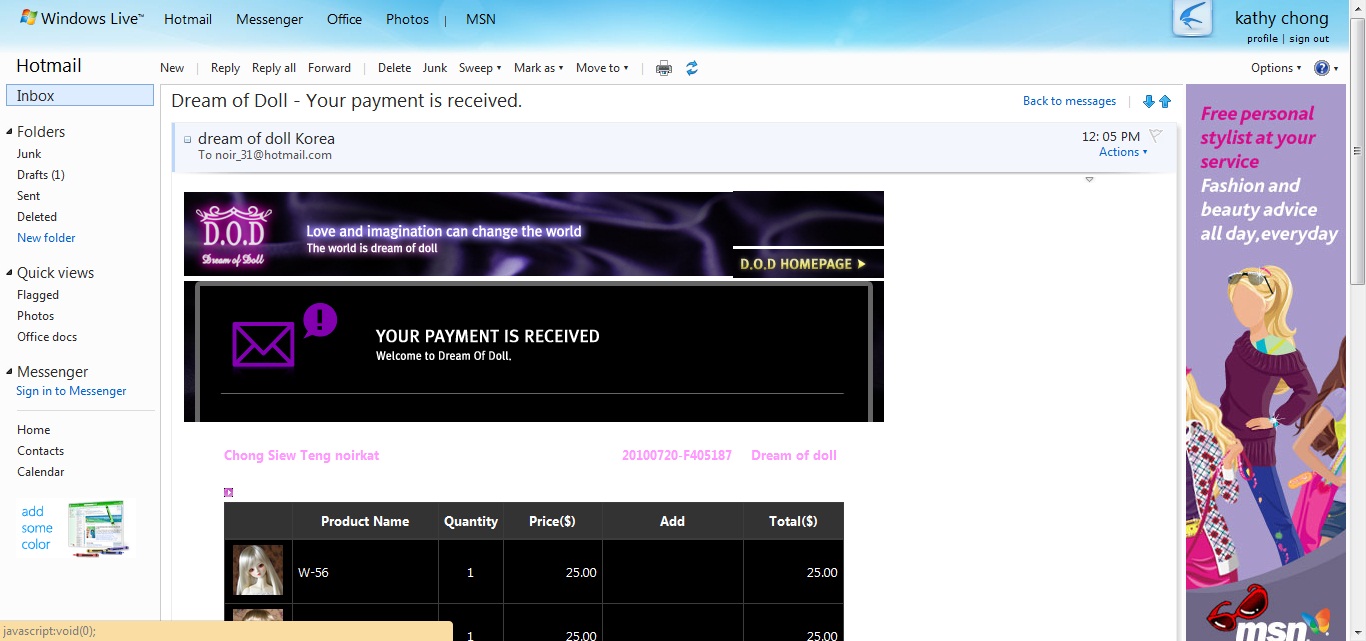Delete this message
The width and height of the screenshot is (1366, 641).
point(394,68)
